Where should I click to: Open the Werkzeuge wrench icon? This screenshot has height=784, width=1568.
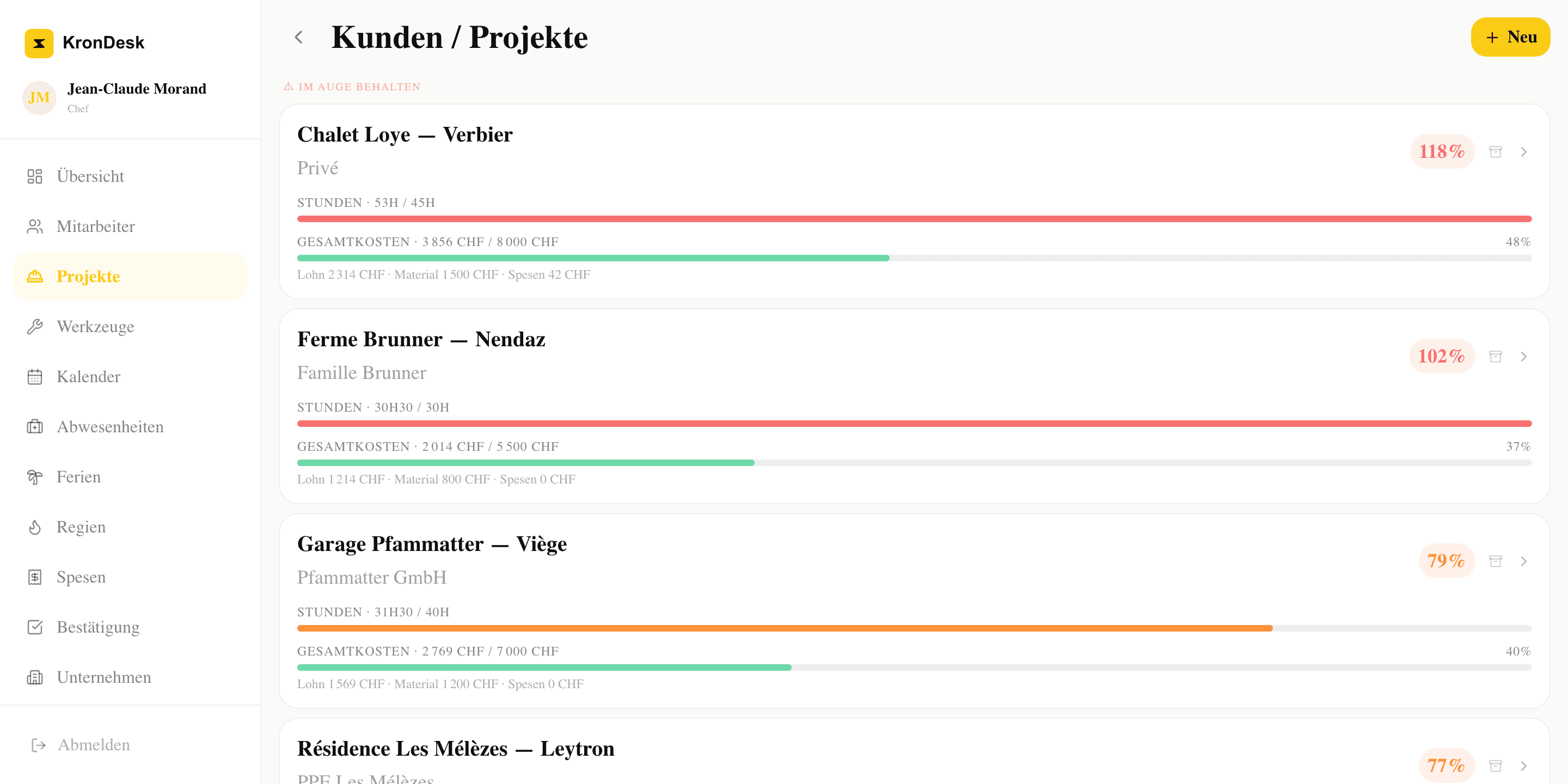(35, 327)
